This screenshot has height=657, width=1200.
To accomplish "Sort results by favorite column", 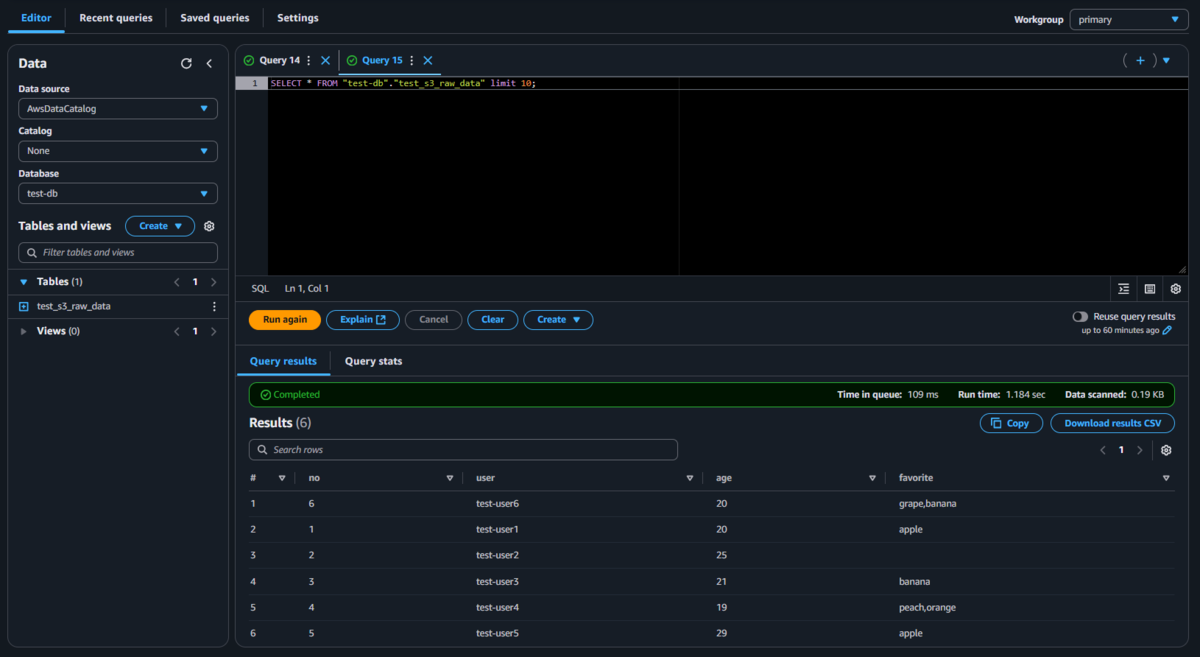I will pyautogui.click(x=1167, y=478).
